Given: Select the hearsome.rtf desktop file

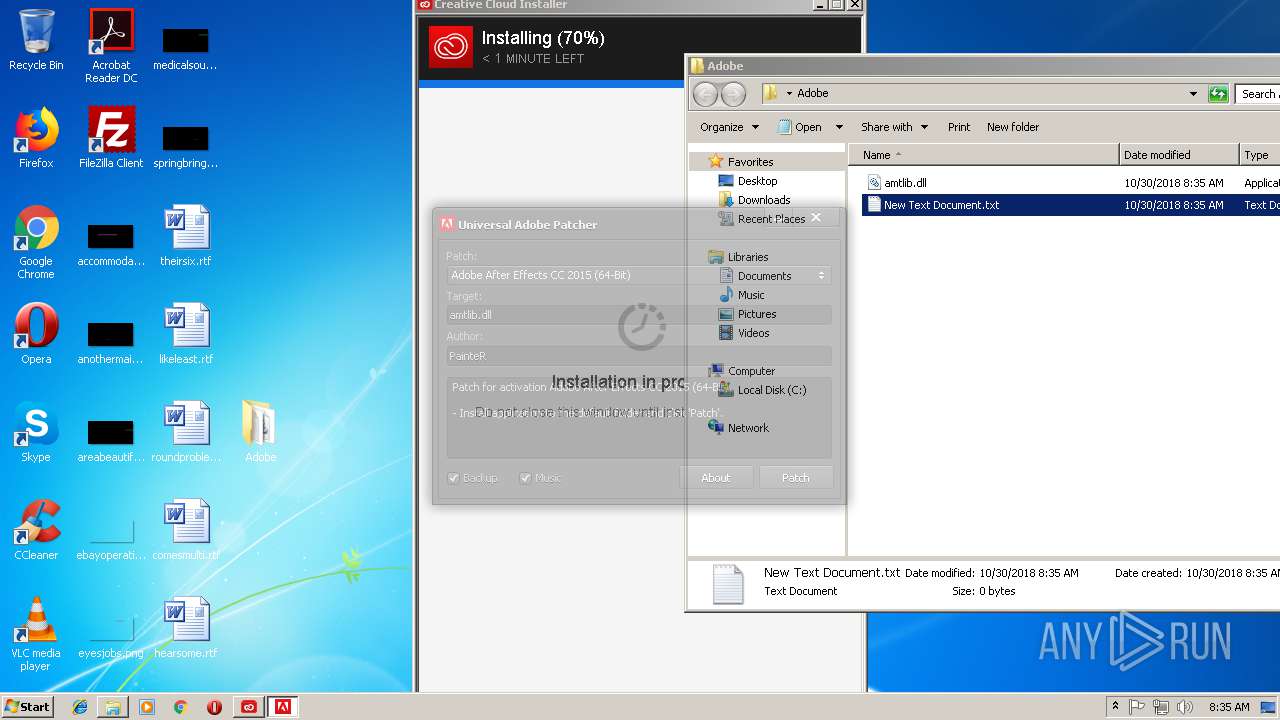Looking at the screenshot, I should tap(186, 628).
